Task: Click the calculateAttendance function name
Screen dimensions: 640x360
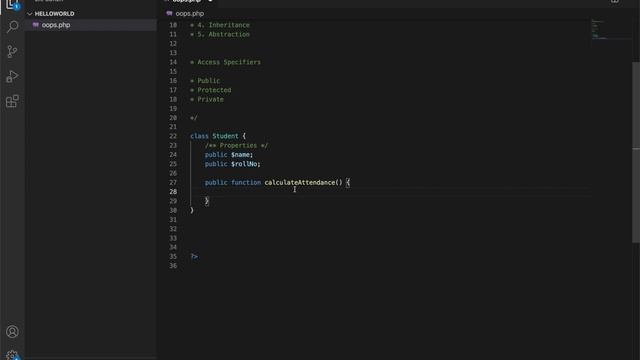Action: coord(300,182)
